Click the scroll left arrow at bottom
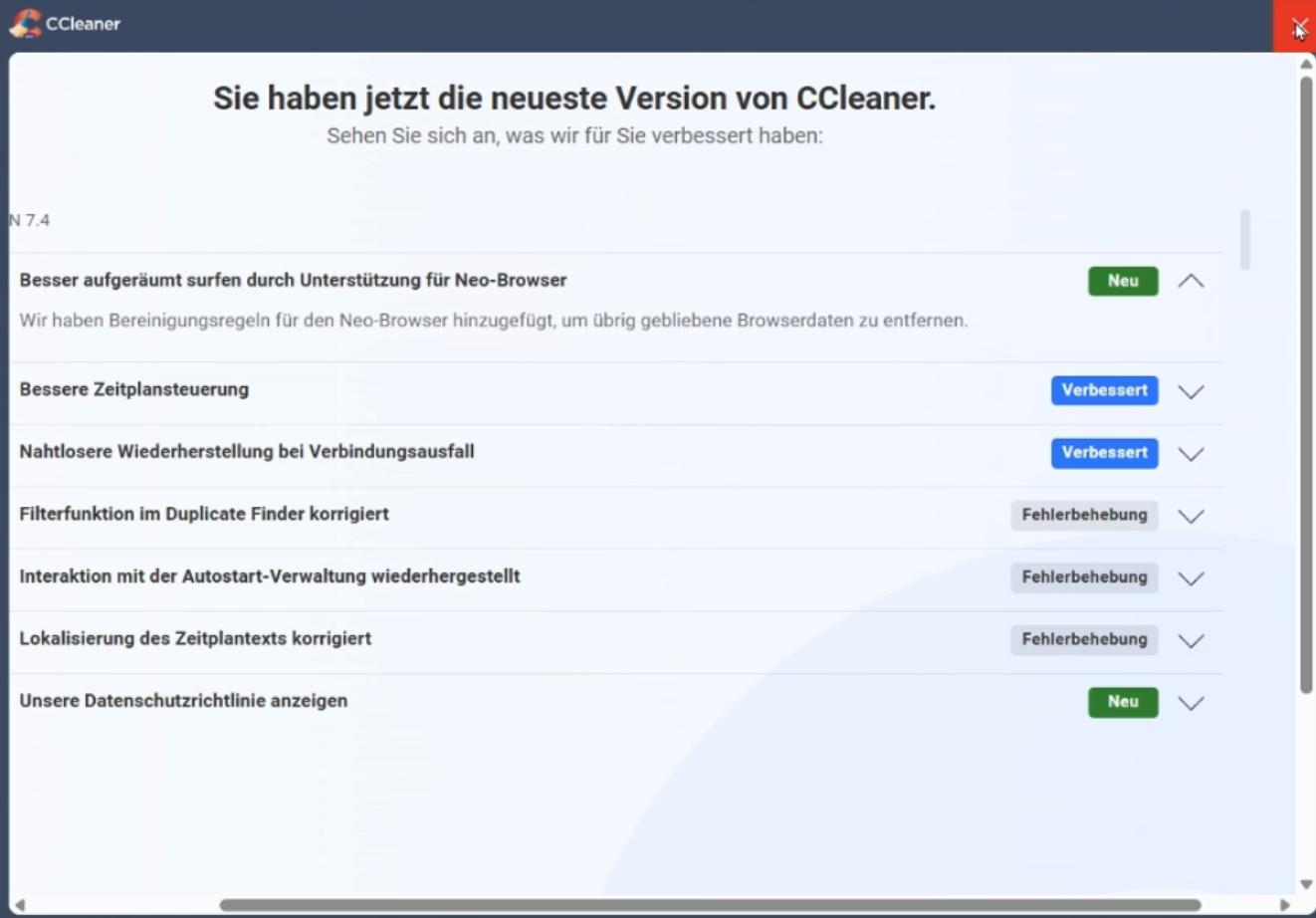The height and width of the screenshot is (918, 1316). (19, 905)
